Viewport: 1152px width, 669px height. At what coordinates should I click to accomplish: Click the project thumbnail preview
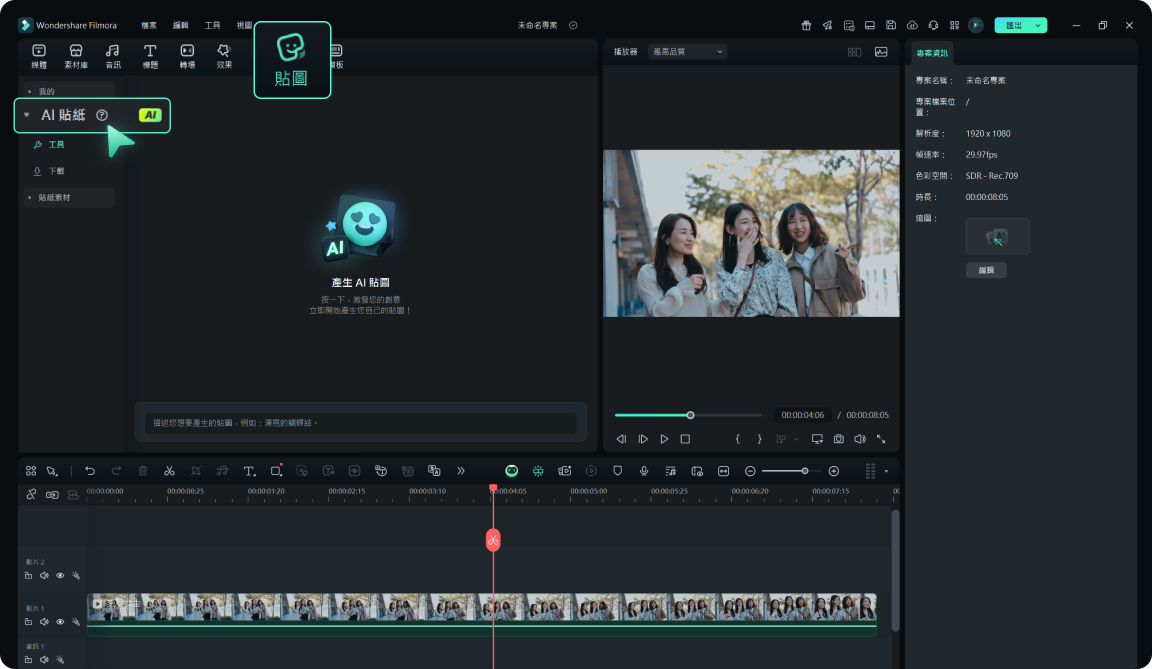[997, 236]
